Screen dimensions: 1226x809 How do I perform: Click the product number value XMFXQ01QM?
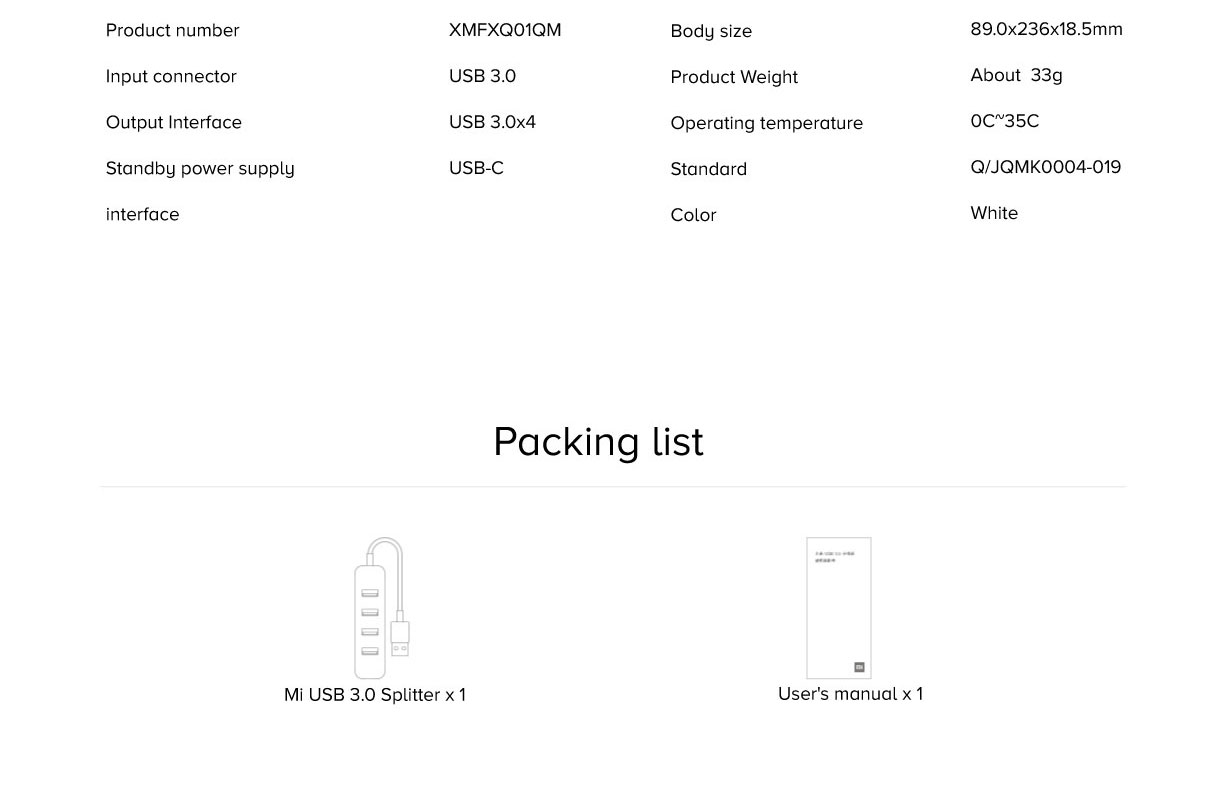[505, 30]
